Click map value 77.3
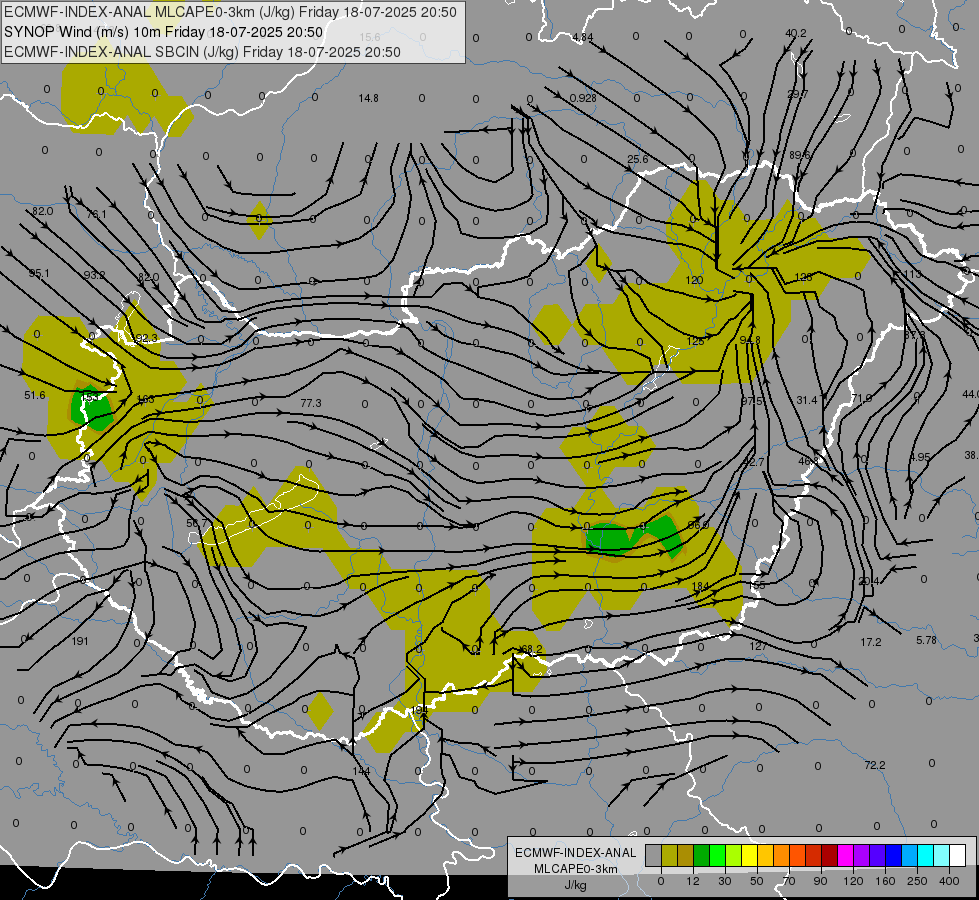Image resolution: width=979 pixels, height=900 pixels. 311,403
